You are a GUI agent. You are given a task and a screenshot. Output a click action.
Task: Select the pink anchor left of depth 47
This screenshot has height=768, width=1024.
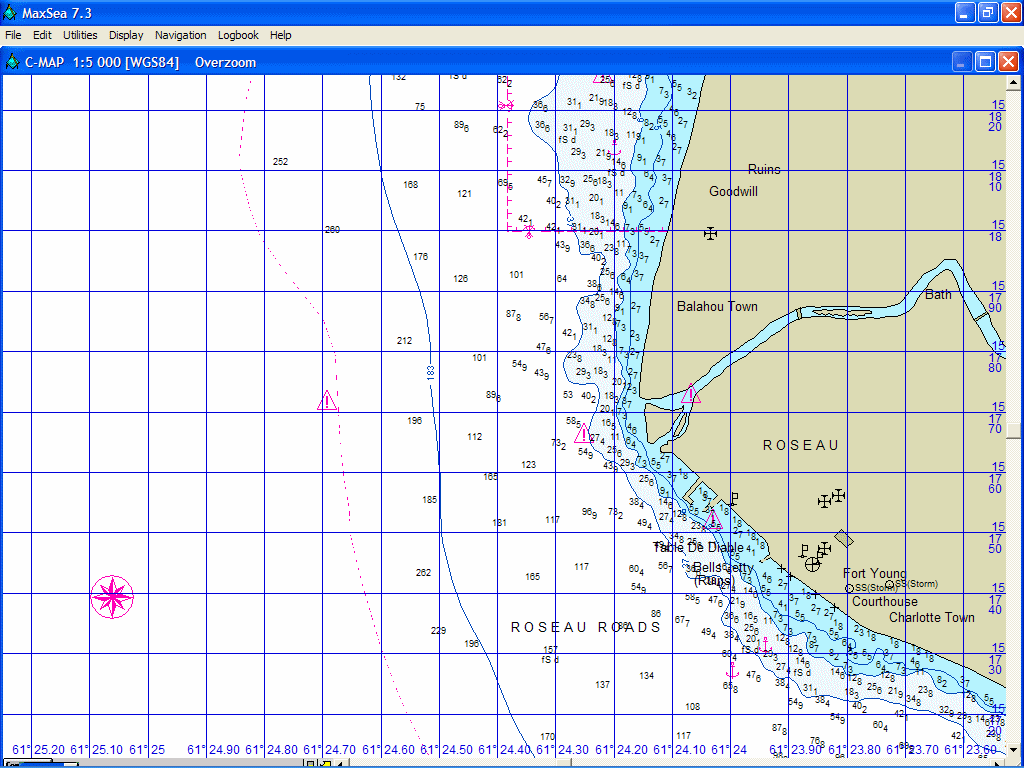[x=732, y=670]
